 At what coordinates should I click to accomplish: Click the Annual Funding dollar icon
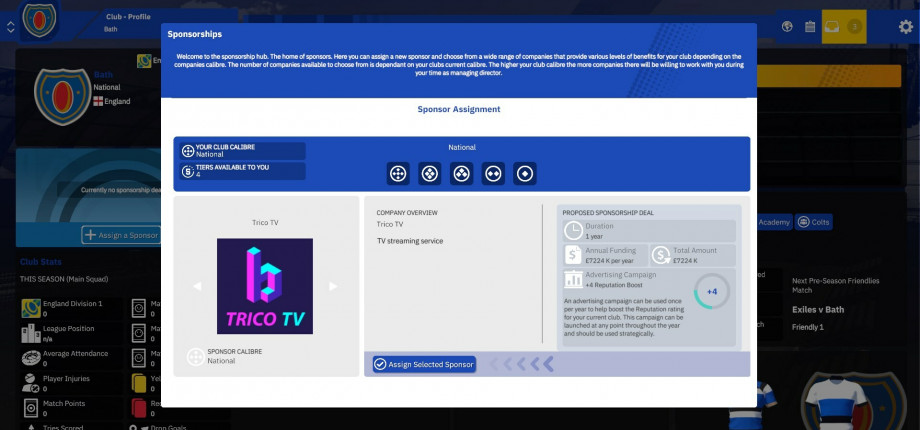pyautogui.click(x=573, y=255)
